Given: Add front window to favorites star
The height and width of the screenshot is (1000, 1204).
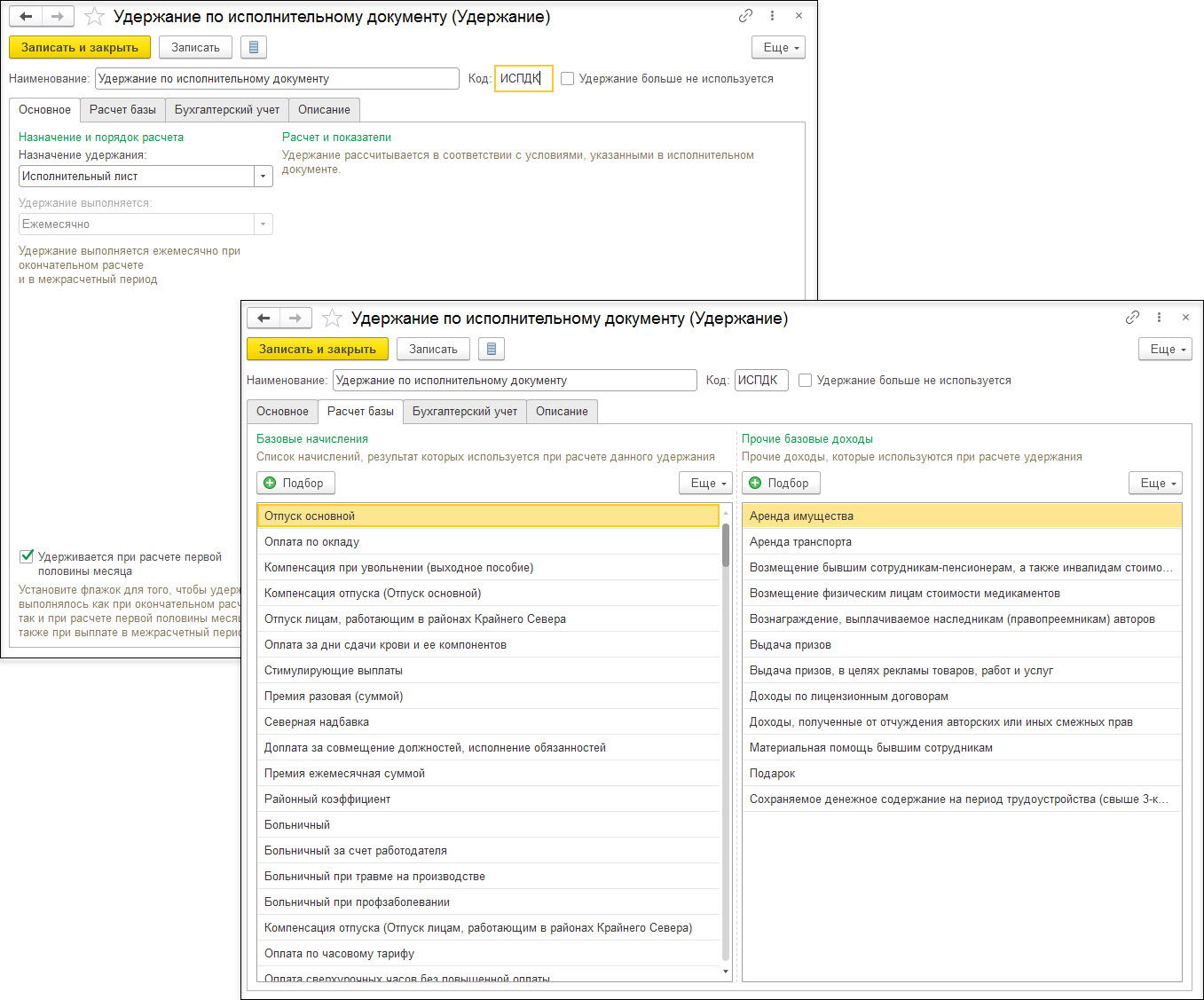Looking at the screenshot, I should [x=332, y=318].
